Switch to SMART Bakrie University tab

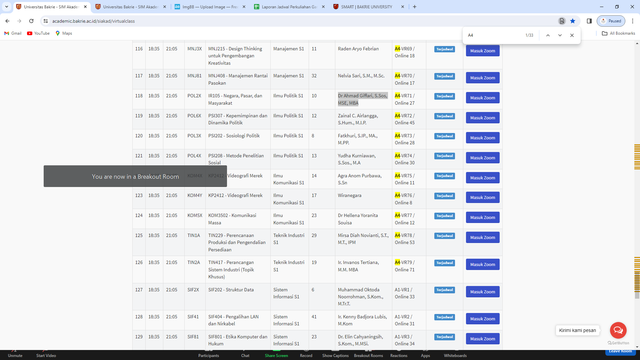[x=368, y=7]
